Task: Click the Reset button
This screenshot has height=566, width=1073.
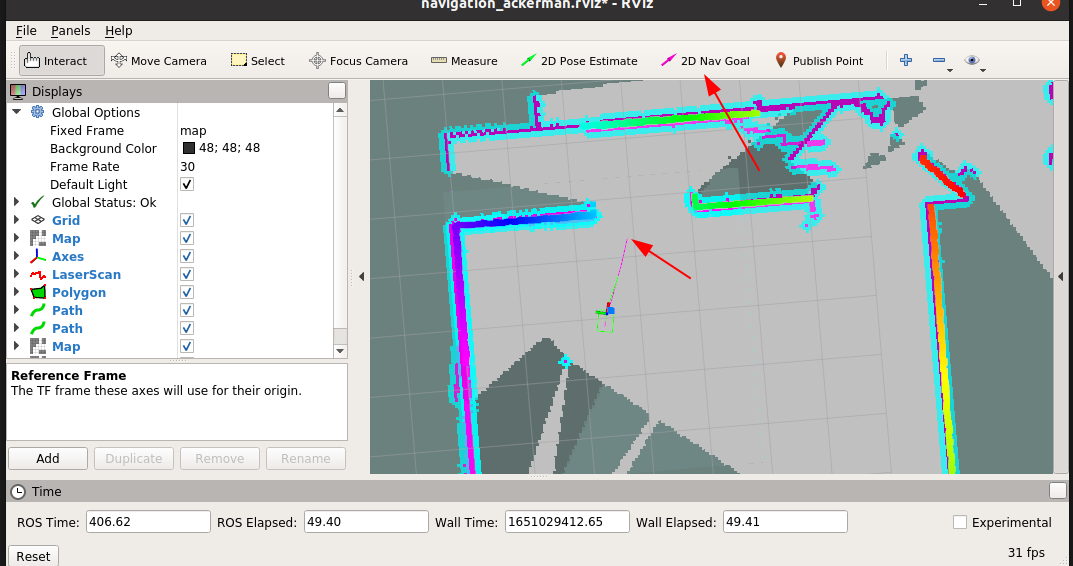Action: click(x=33, y=556)
